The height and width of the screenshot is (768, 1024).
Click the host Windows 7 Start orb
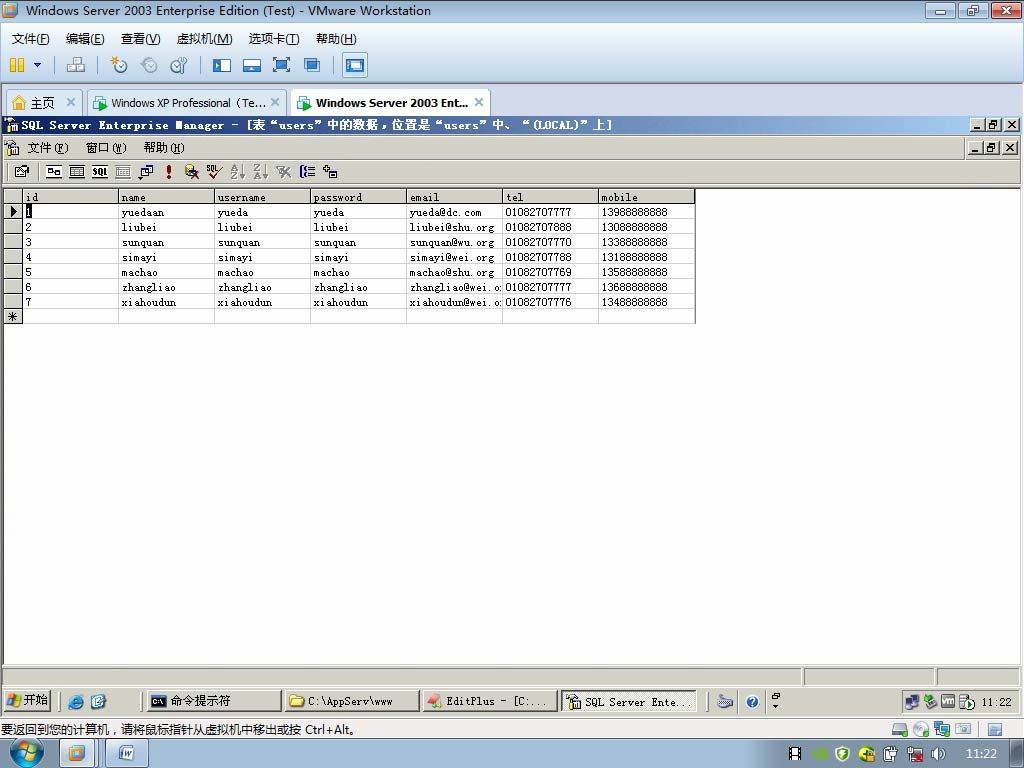(x=26, y=753)
